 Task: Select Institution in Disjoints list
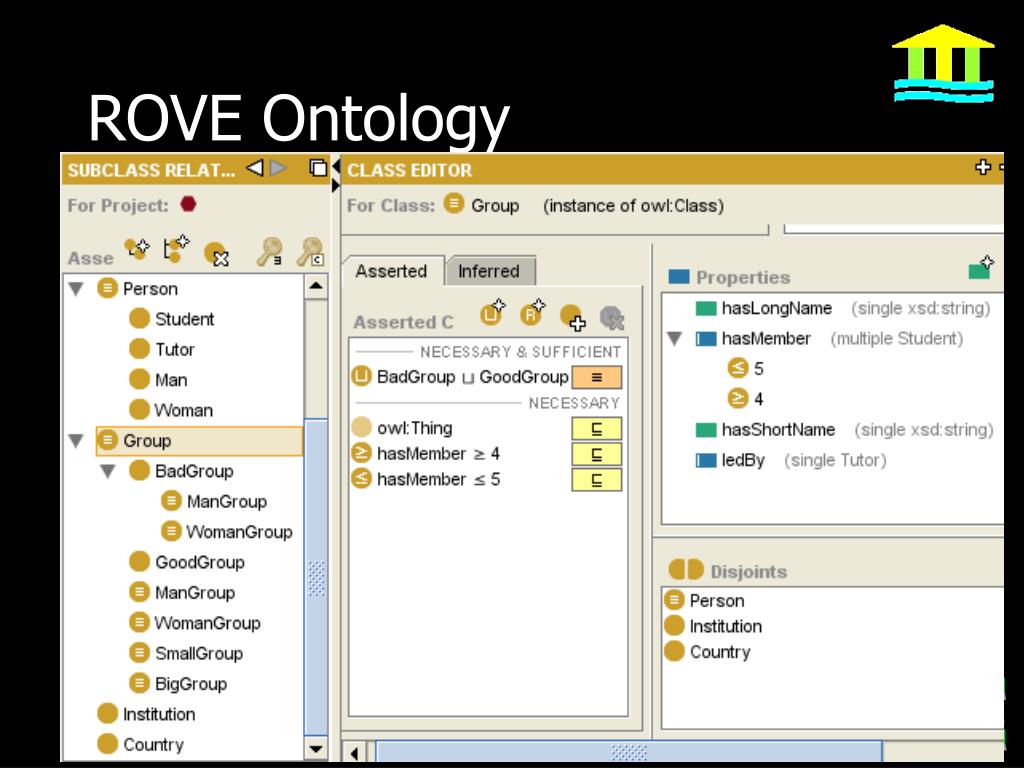[713, 626]
